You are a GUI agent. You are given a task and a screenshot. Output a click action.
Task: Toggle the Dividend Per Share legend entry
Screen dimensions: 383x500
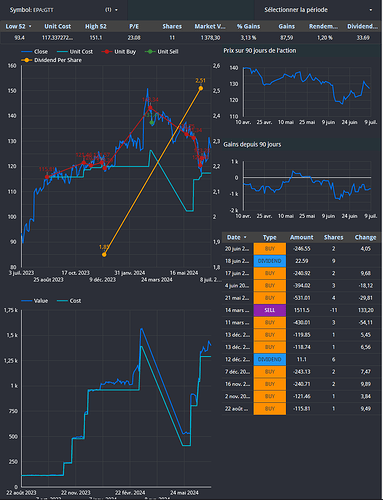(x=52, y=60)
